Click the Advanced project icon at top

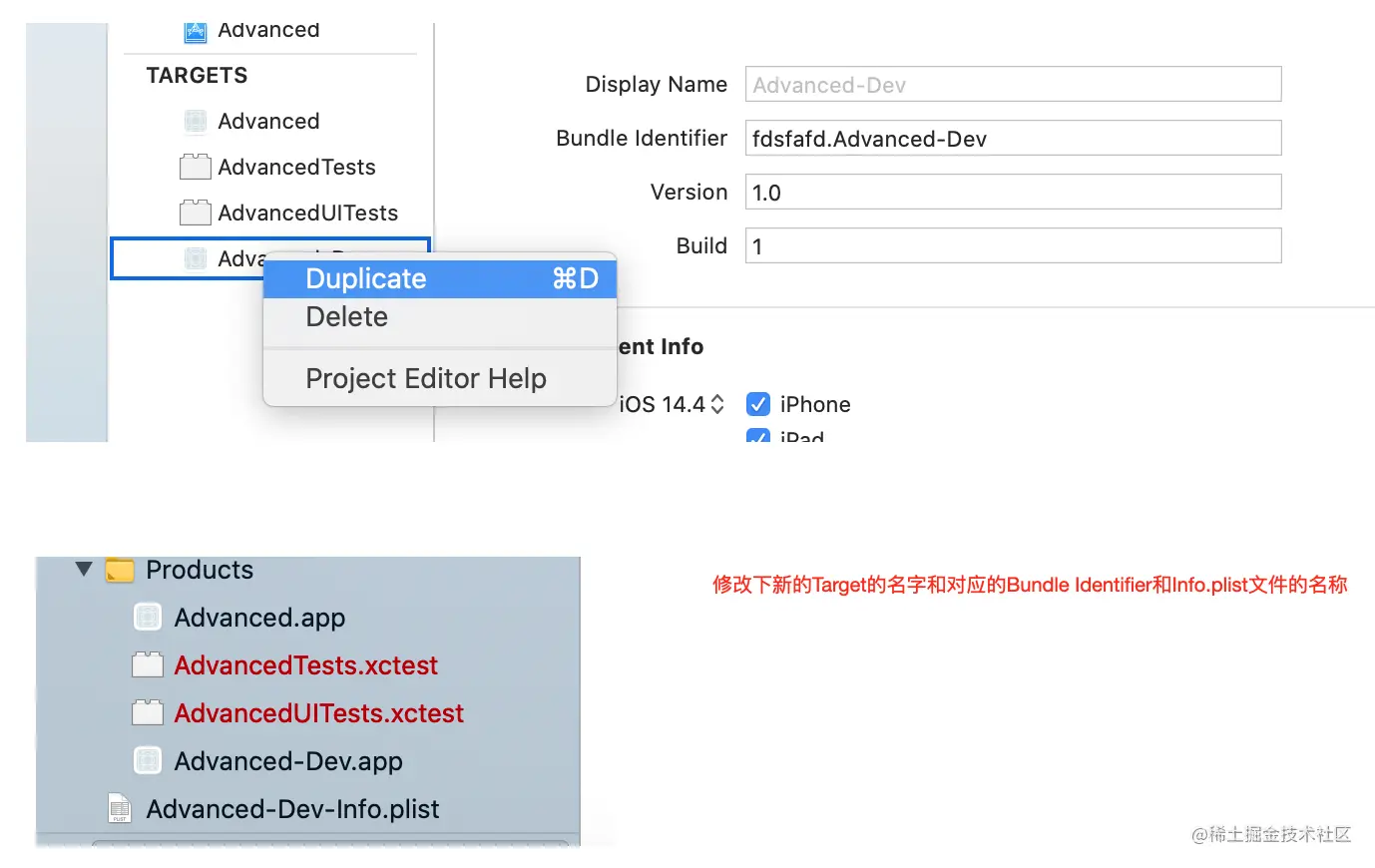(196, 32)
